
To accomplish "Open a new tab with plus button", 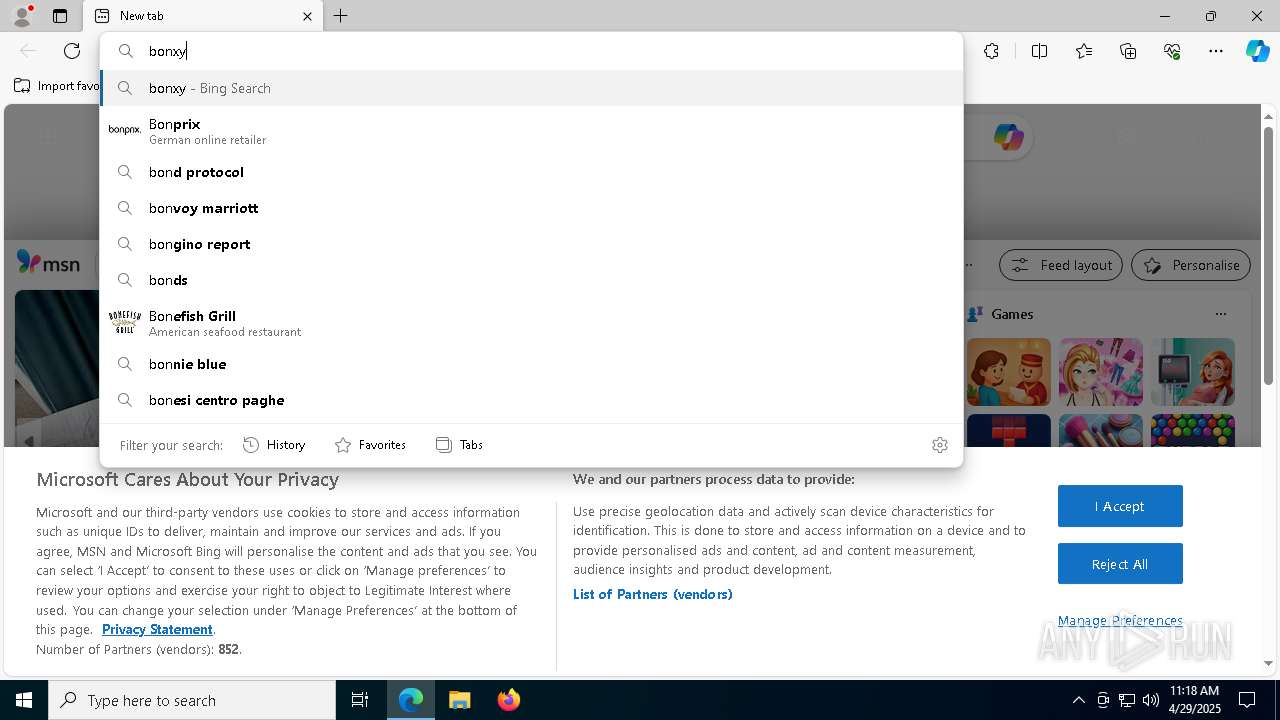I will click(x=341, y=16).
